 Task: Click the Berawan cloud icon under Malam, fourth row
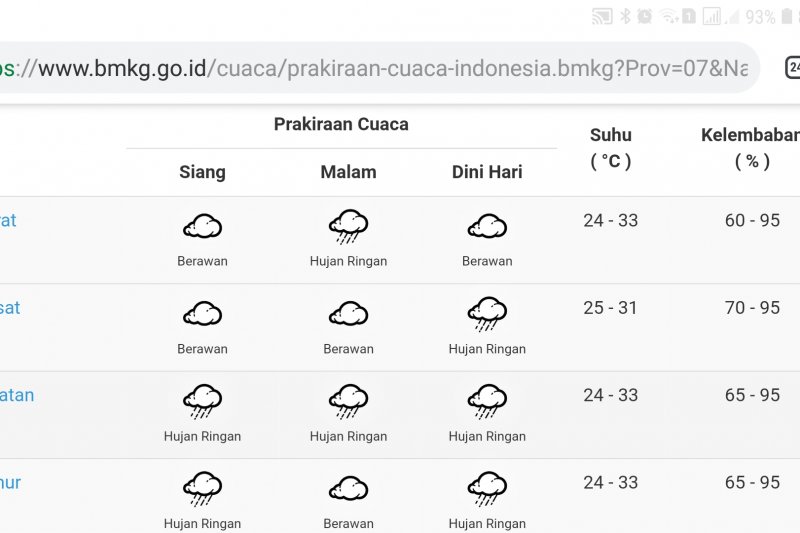pos(348,488)
